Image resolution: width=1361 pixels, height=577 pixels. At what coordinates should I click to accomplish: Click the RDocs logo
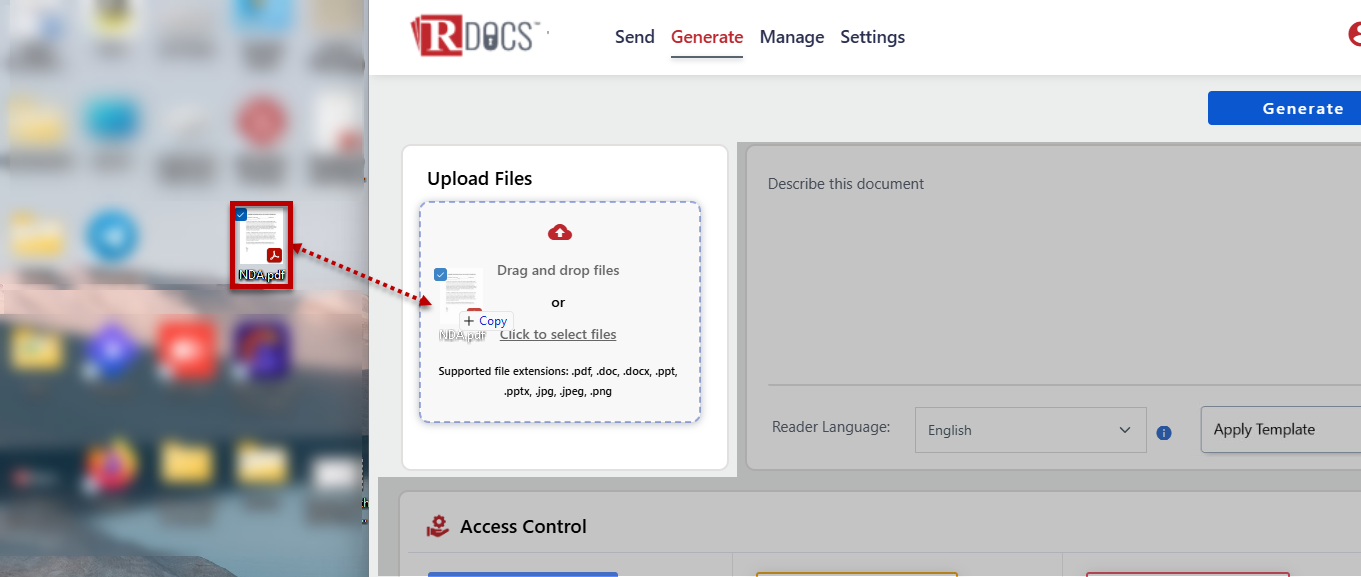tap(476, 36)
